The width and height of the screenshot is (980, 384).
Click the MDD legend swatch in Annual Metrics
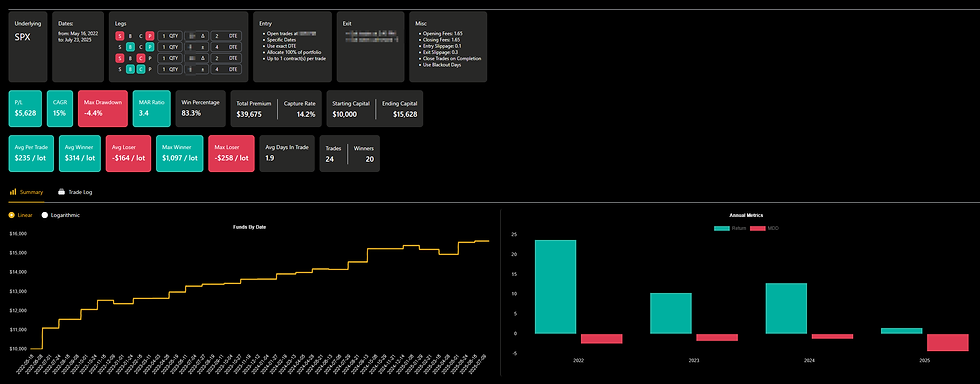pos(757,228)
